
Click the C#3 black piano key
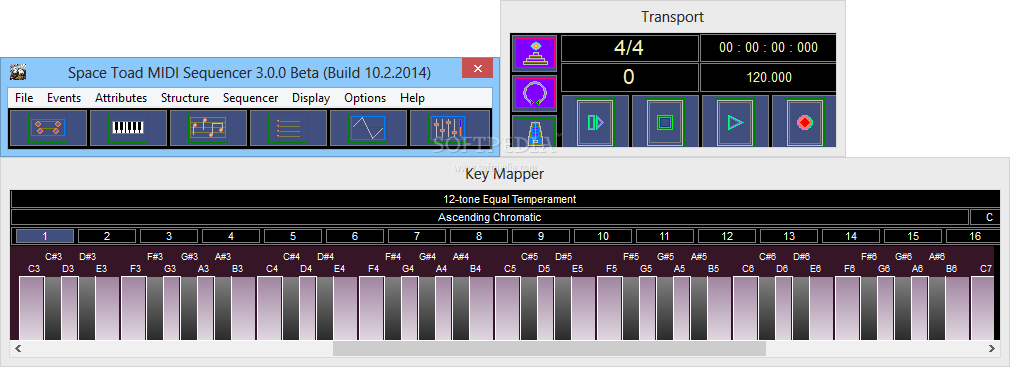click(53, 308)
